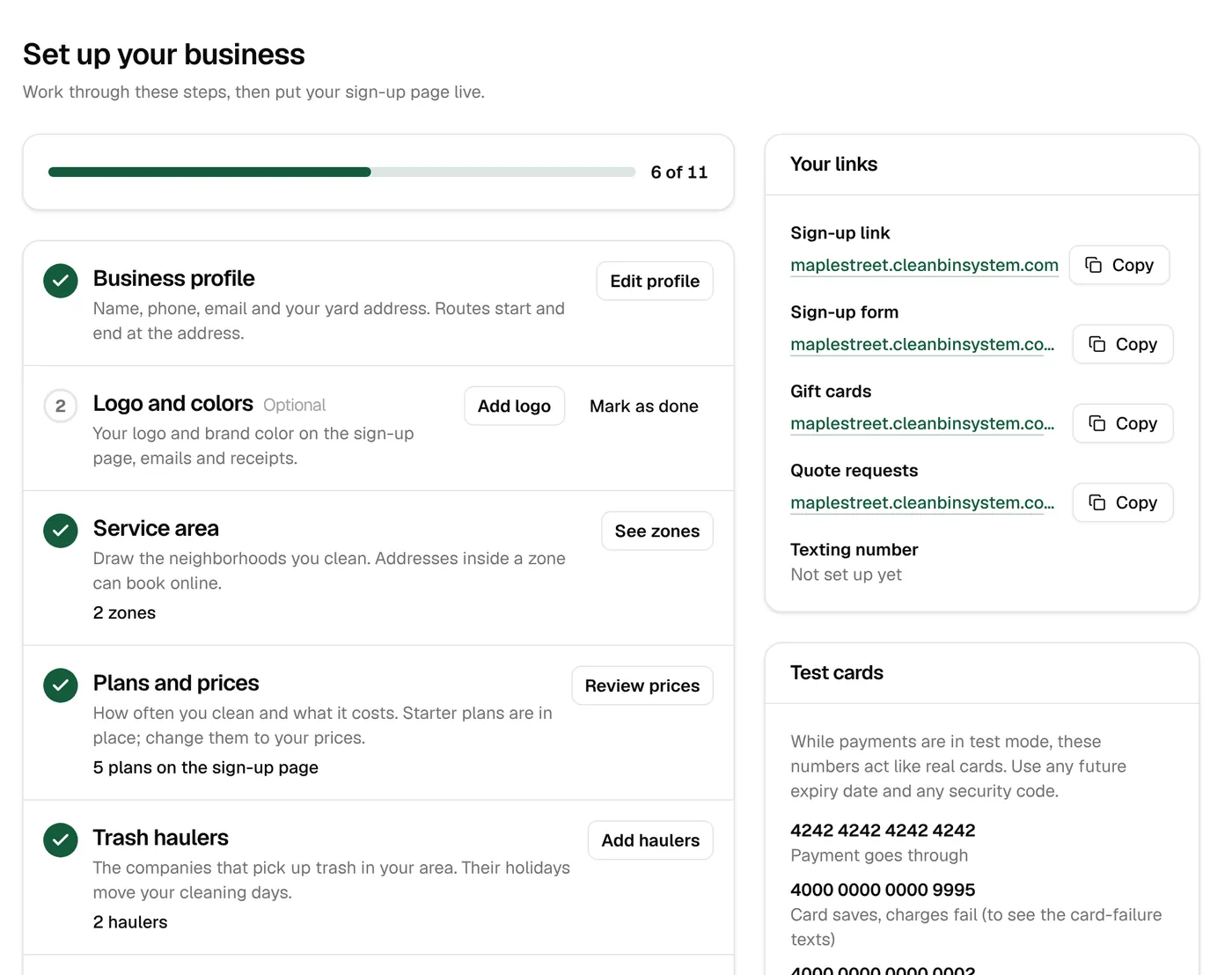Click the 'Not set up yet' texting number status
1232x975 pixels.
[846, 575]
